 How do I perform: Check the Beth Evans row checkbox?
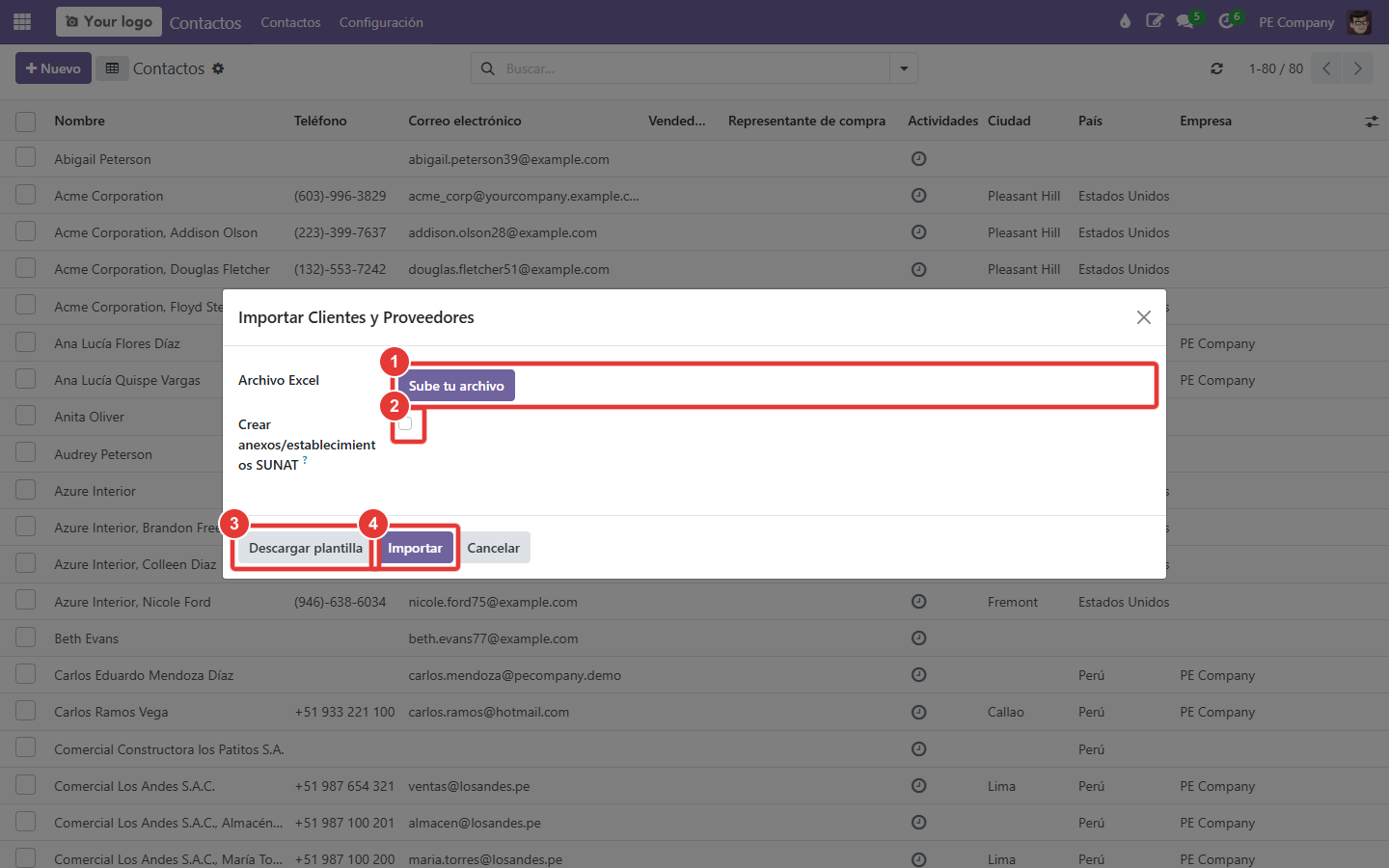tap(26, 637)
